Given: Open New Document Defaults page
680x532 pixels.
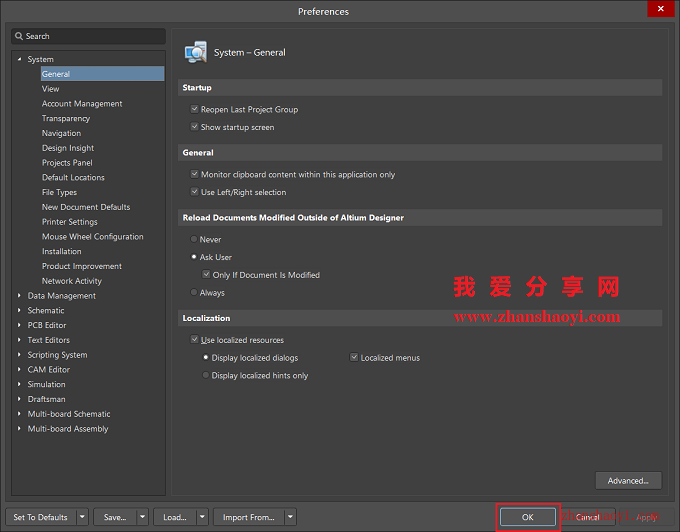Looking at the screenshot, I should pyautogui.click(x=86, y=207).
